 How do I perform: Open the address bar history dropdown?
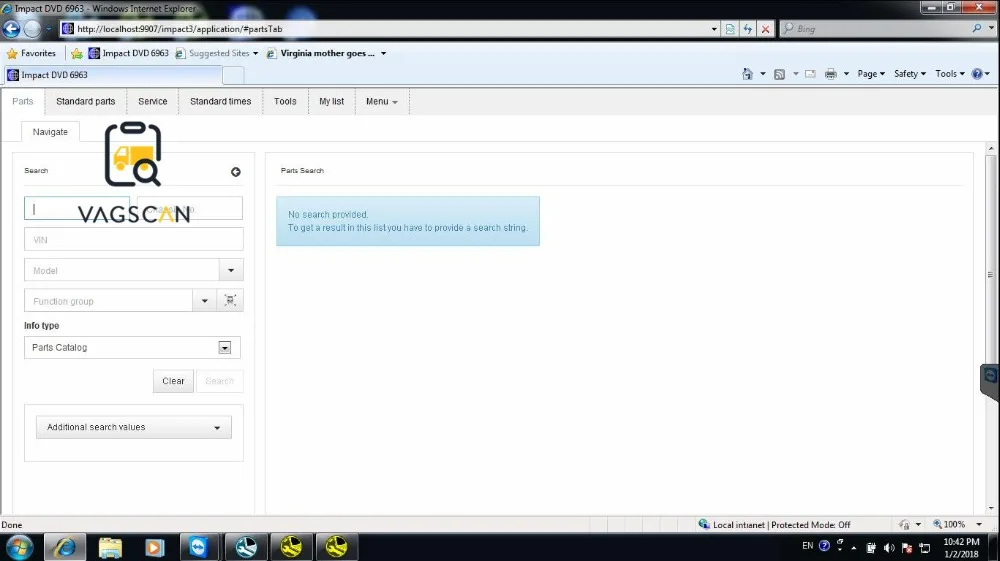714,29
